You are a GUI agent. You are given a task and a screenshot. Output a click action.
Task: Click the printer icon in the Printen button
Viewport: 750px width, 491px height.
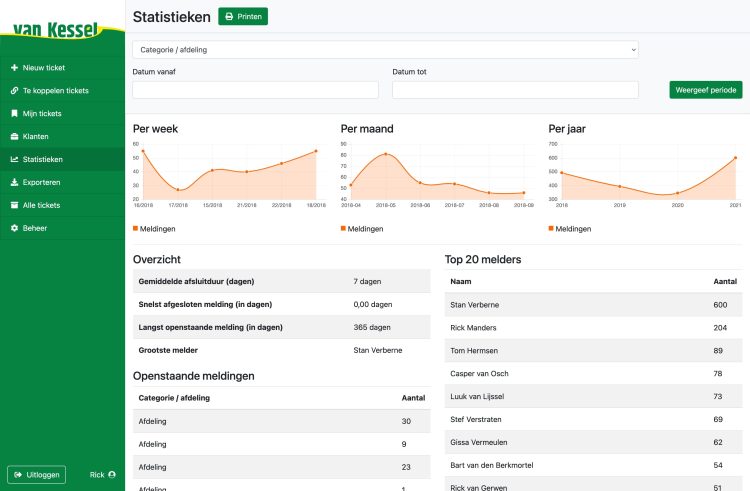click(229, 17)
